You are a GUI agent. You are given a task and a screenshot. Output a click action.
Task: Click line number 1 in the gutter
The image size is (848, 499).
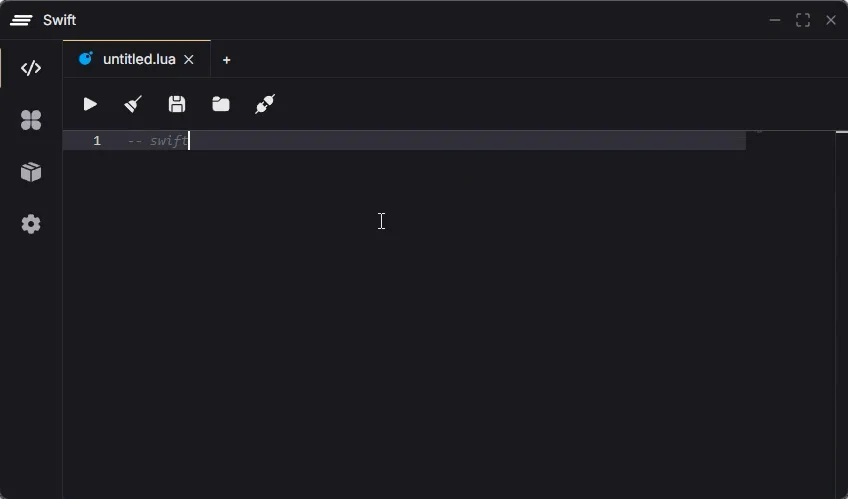coord(97,141)
